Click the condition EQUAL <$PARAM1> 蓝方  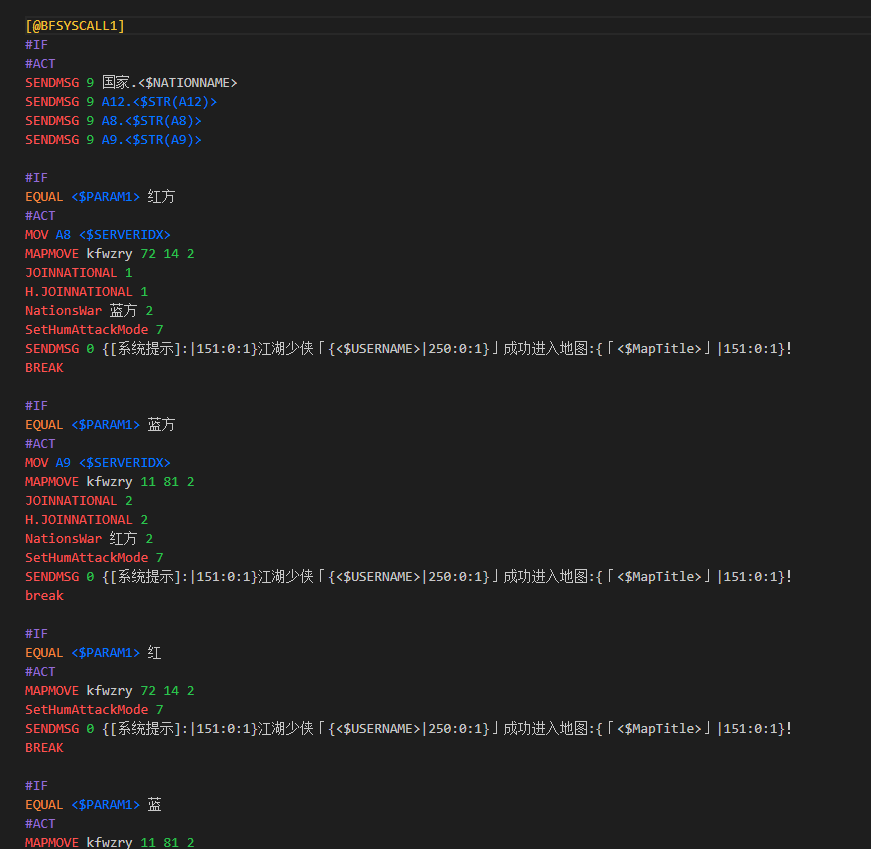[x=100, y=424]
